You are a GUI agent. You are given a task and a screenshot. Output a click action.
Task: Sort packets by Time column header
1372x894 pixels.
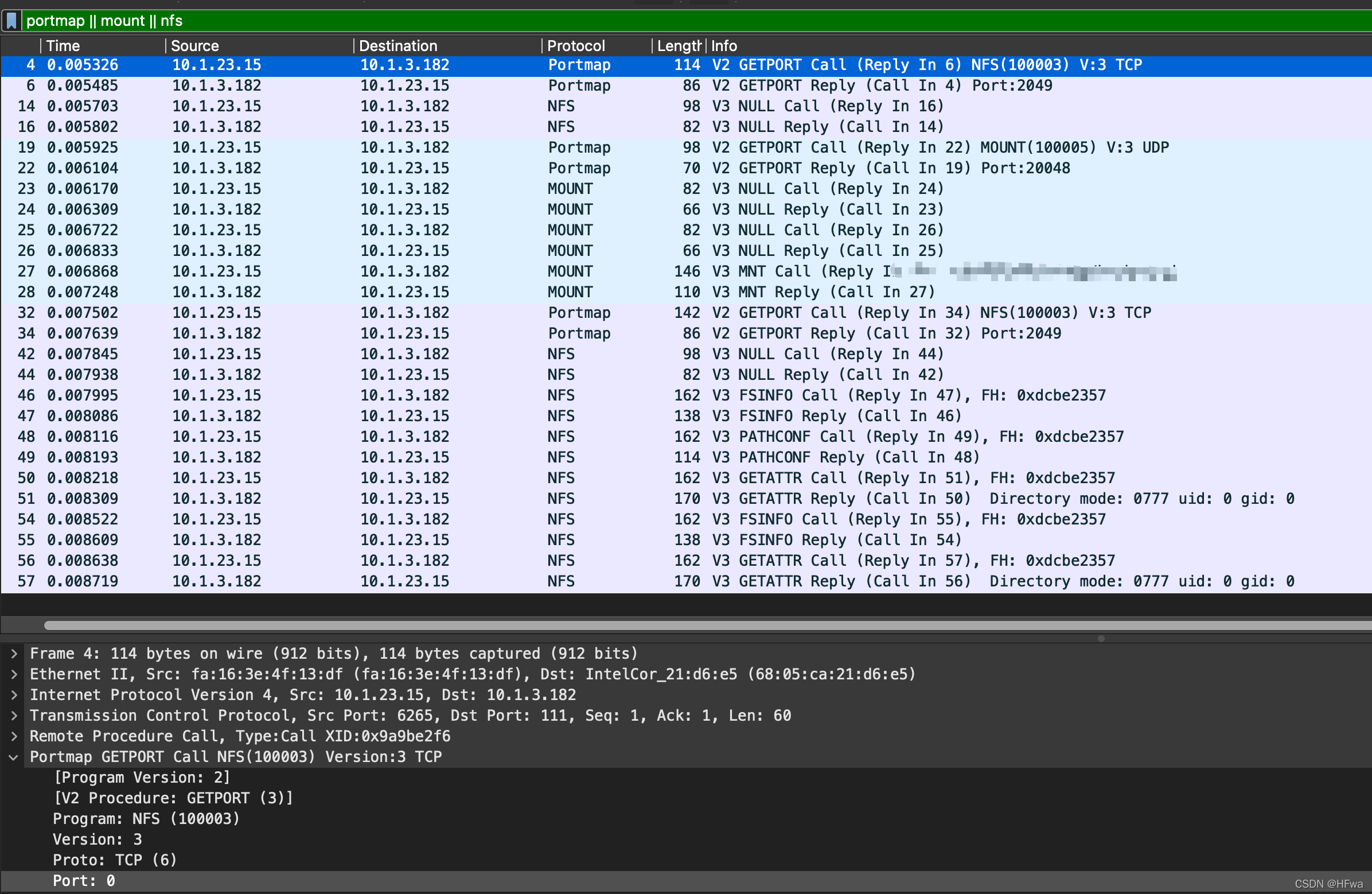(64, 45)
